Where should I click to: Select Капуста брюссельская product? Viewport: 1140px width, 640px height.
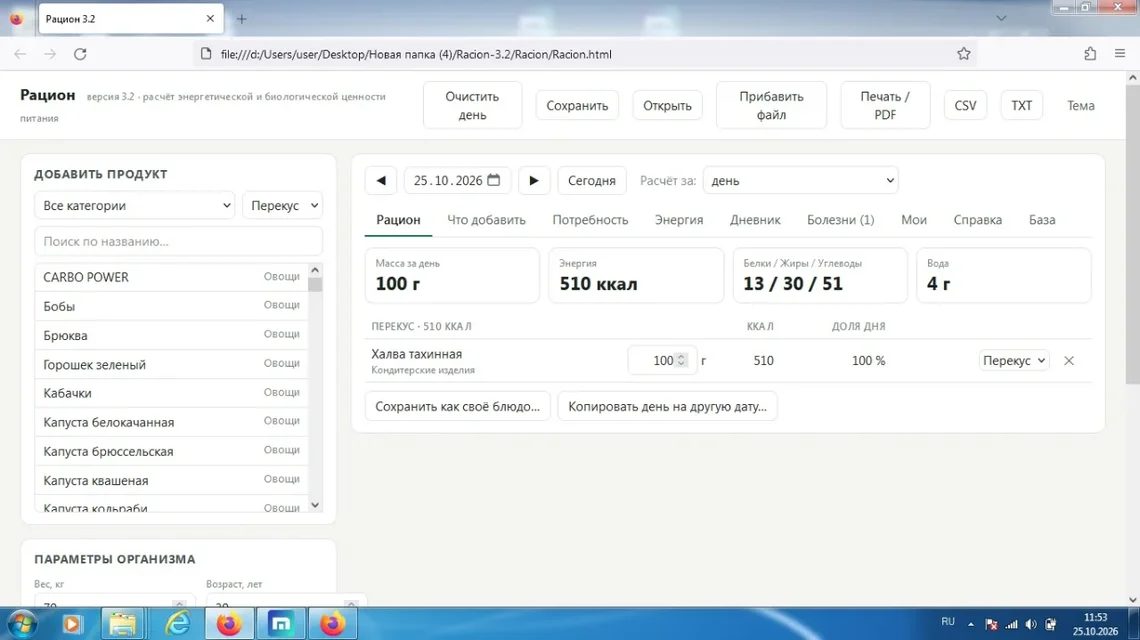click(172, 451)
